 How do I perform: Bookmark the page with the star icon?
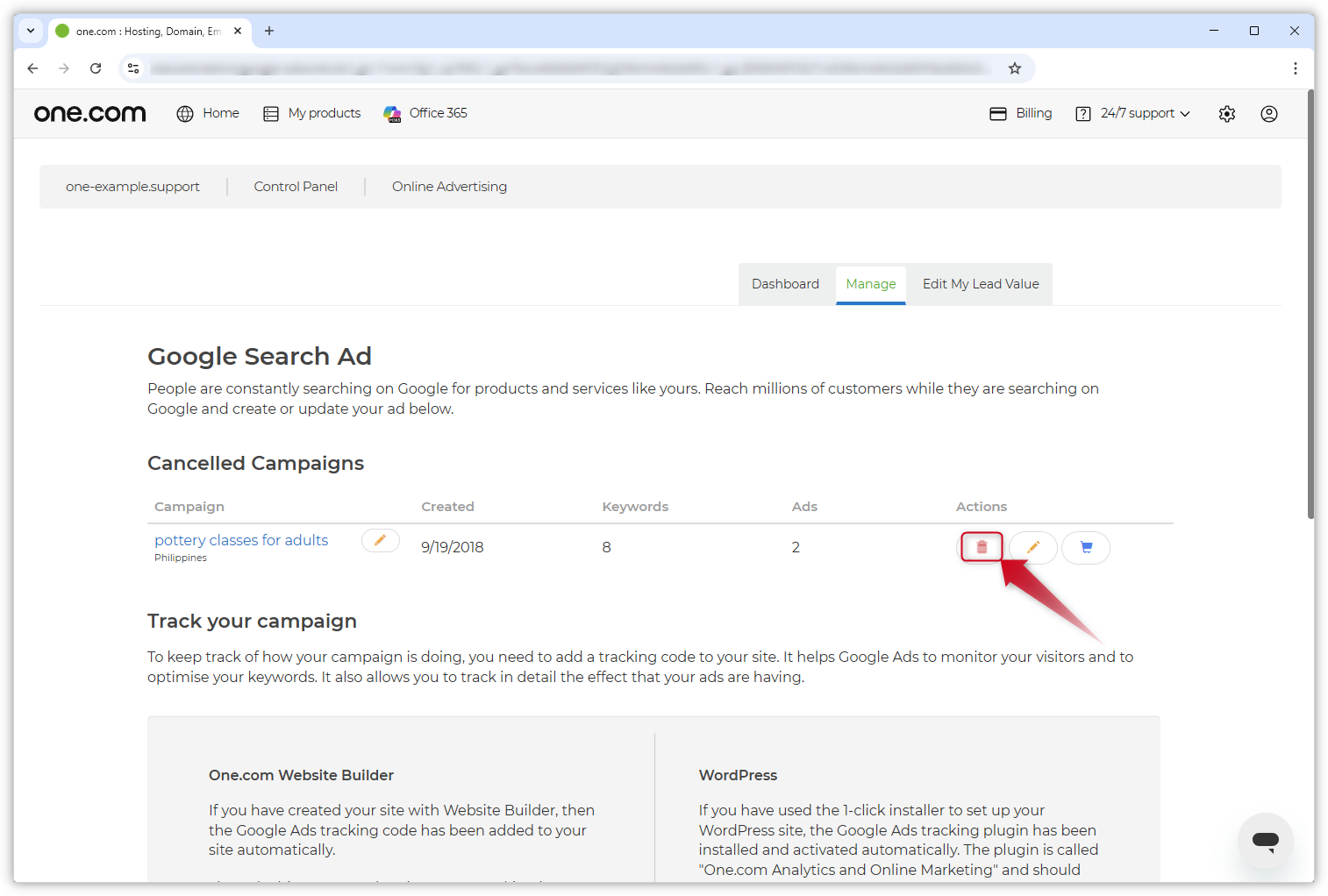[1015, 68]
